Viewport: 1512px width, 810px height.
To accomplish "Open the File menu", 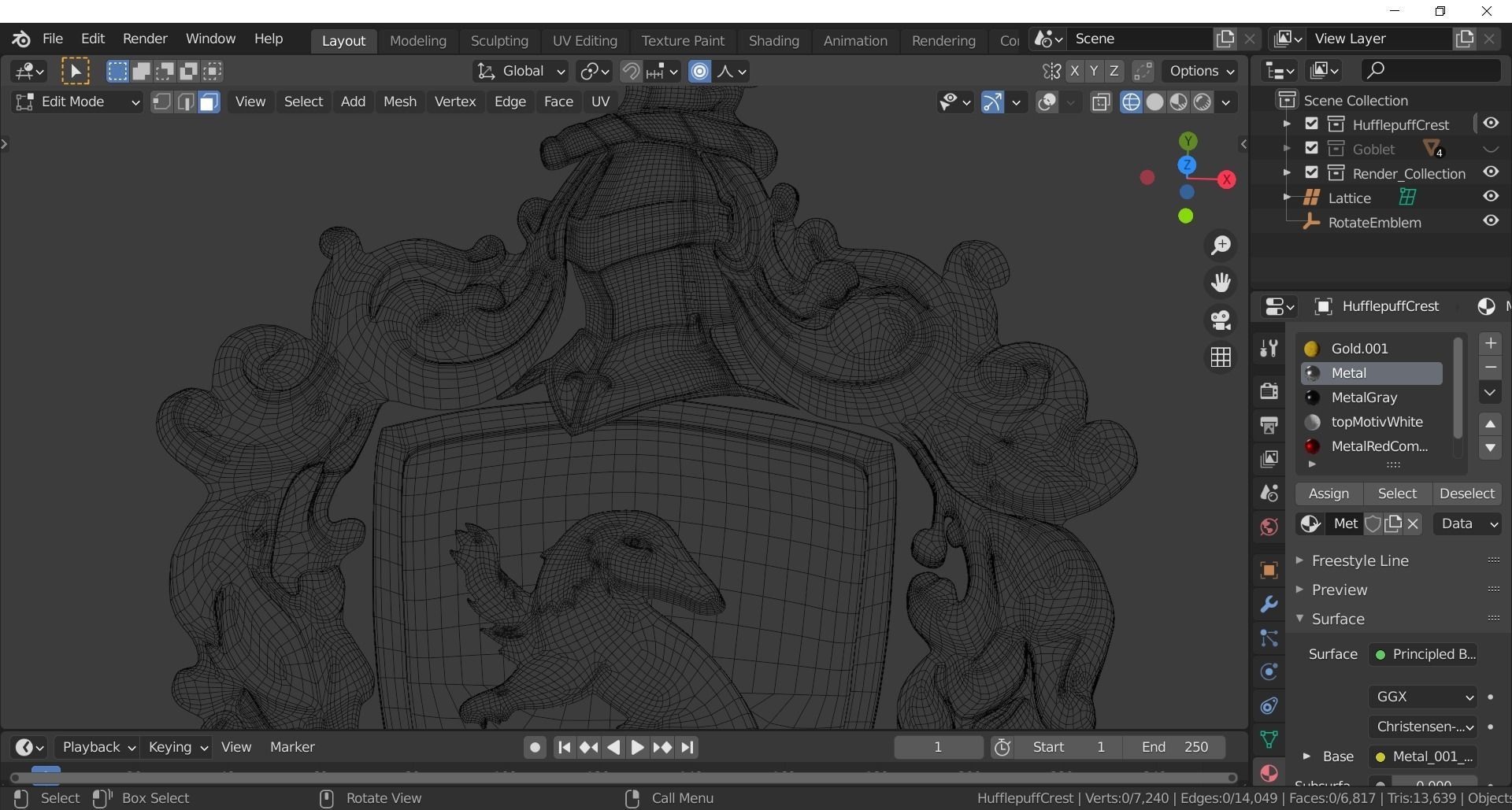I will point(53,39).
